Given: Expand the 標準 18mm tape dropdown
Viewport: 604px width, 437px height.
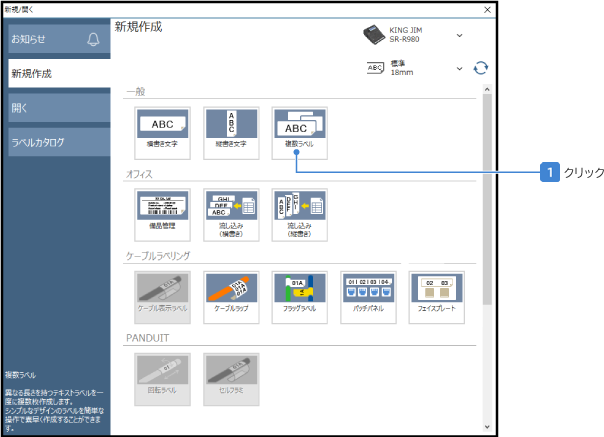Looking at the screenshot, I should point(459,68).
